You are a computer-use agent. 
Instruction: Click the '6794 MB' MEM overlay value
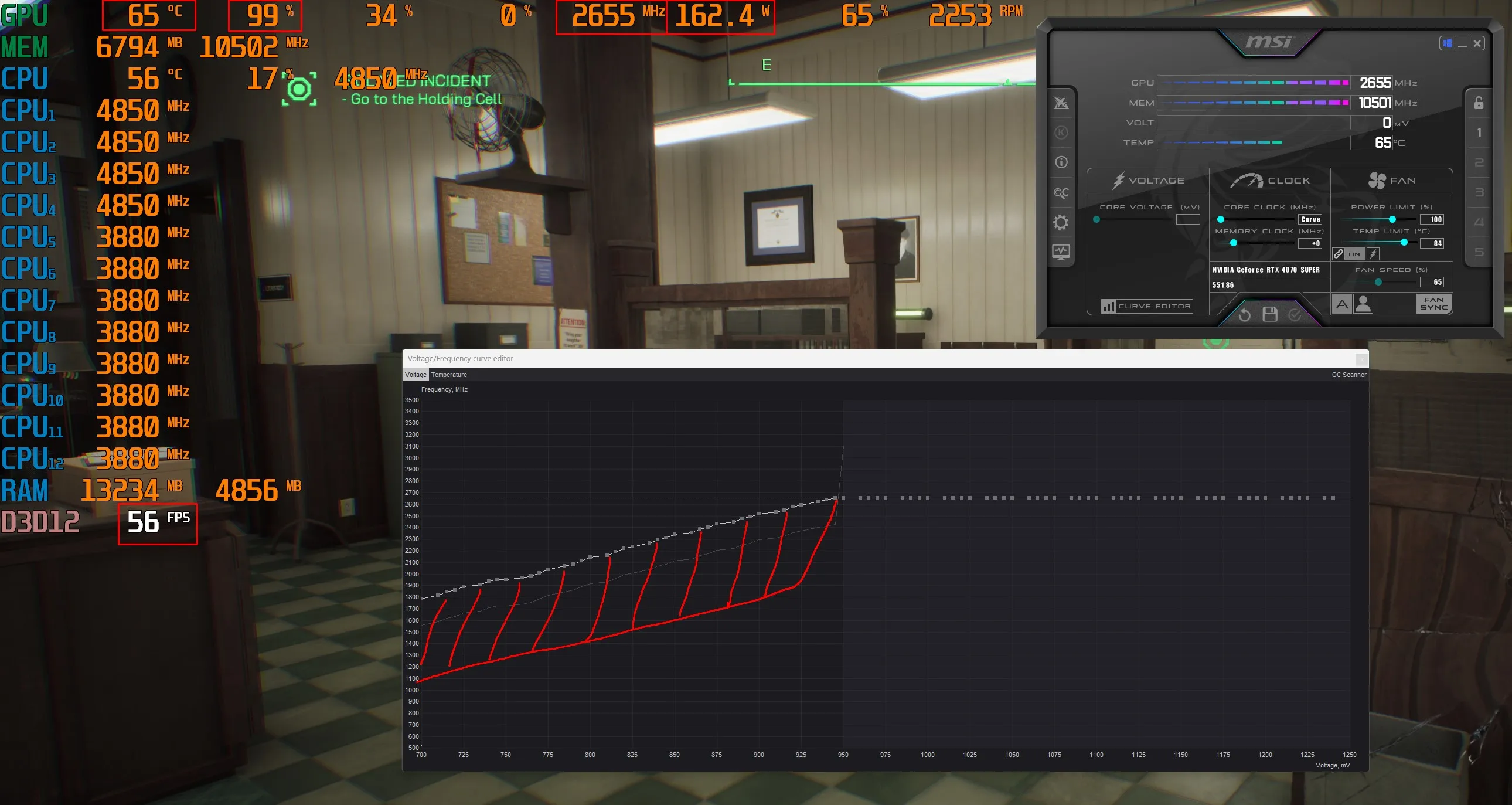(x=139, y=47)
